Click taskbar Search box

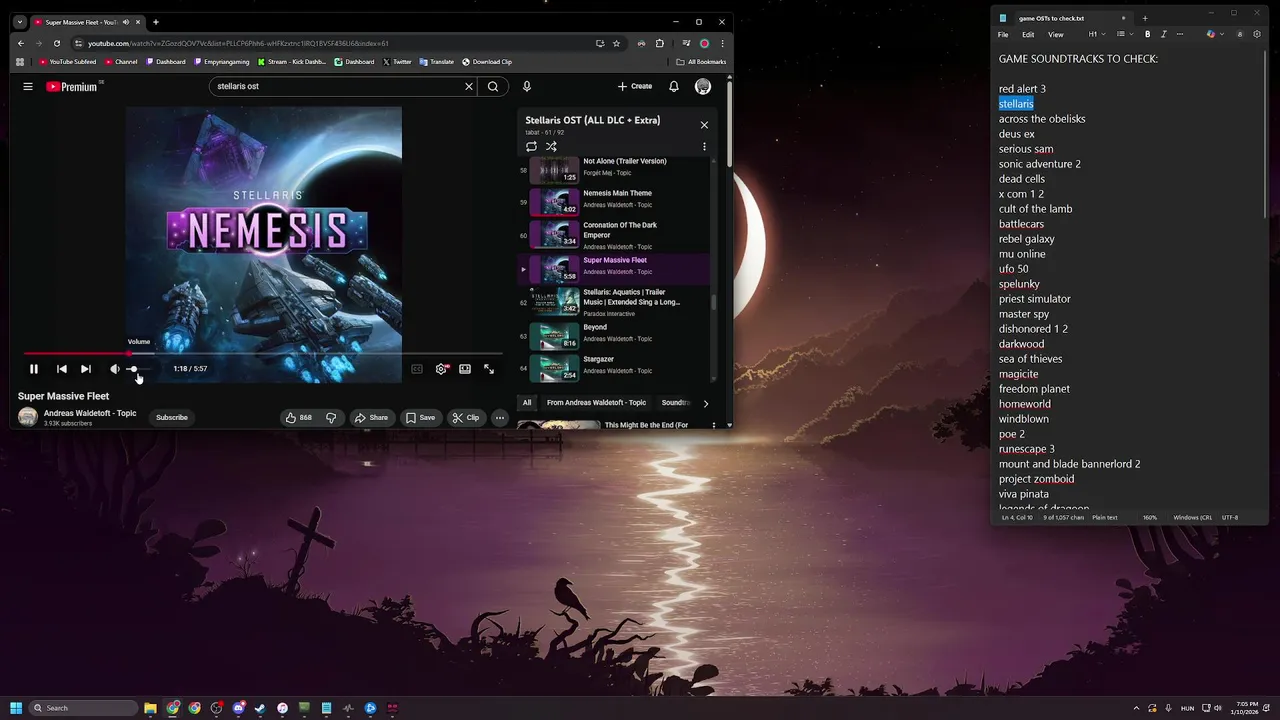point(84,708)
